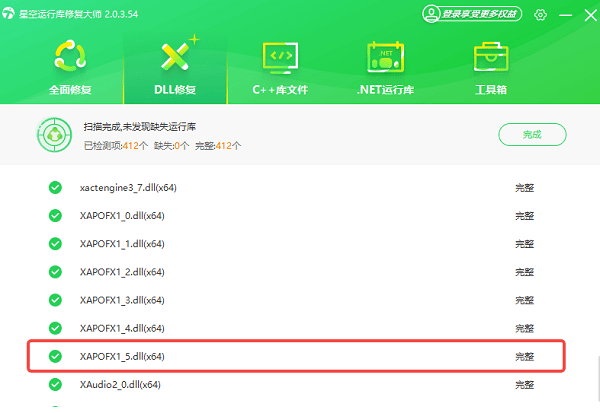The width and height of the screenshot is (600, 413).
Task: Select the XAPOFX1_4.dll(x64) file name
Action: (122, 328)
